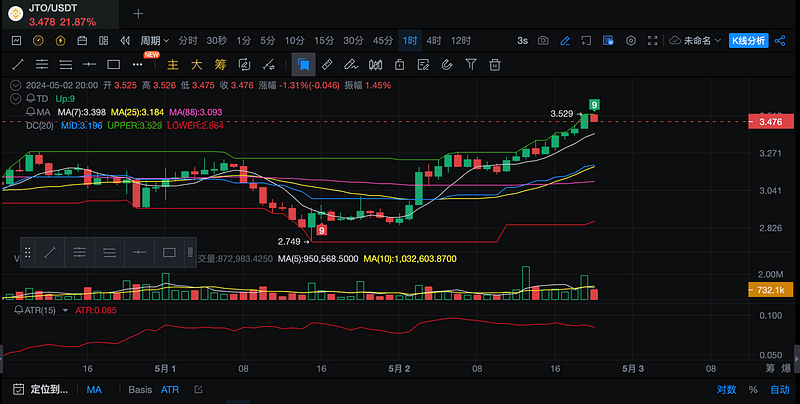Toggle the MA indicator alert bell
The width and height of the screenshot is (800, 404).
click(31, 112)
